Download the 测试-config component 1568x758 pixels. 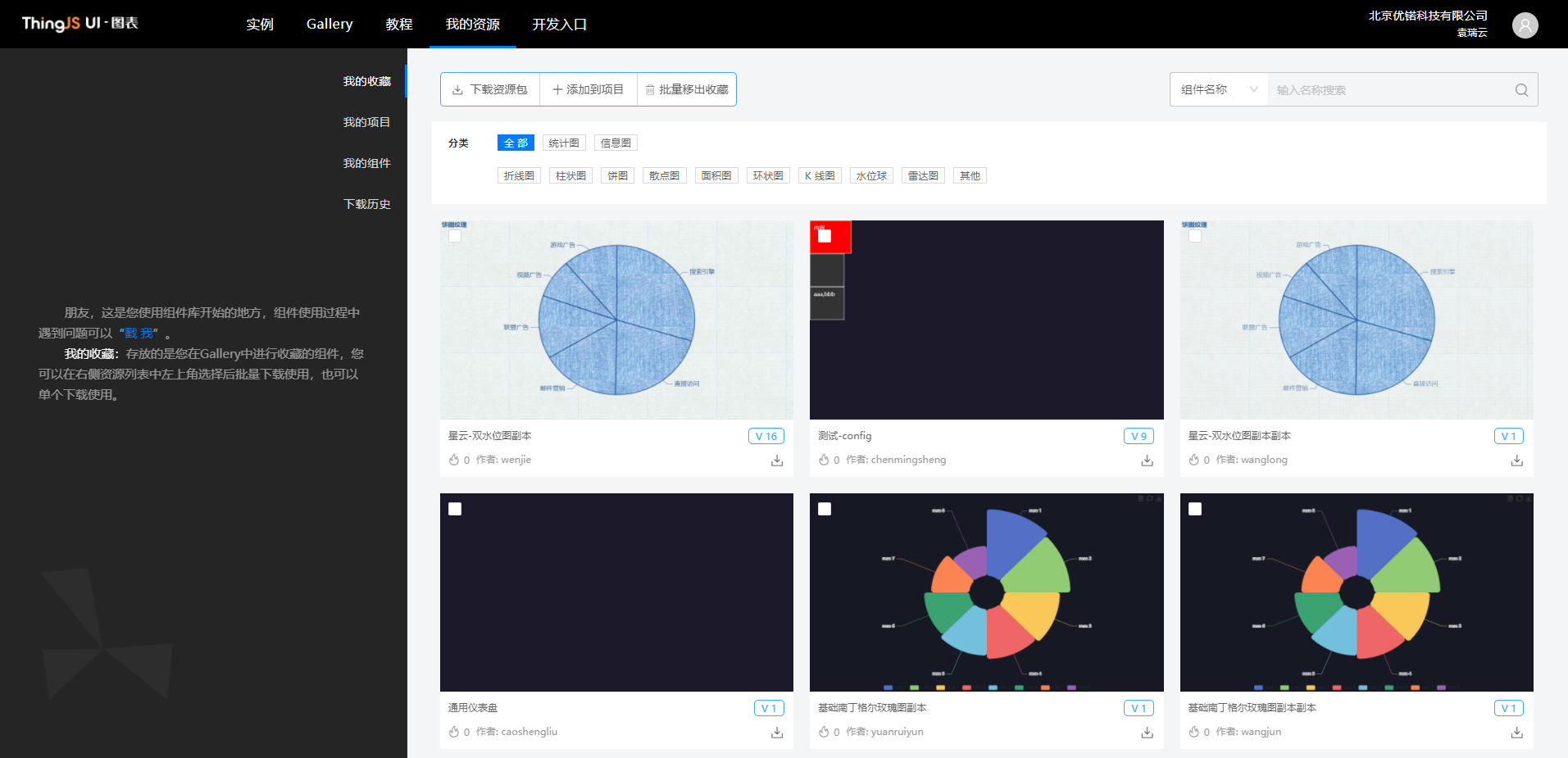click(1147, 461)
